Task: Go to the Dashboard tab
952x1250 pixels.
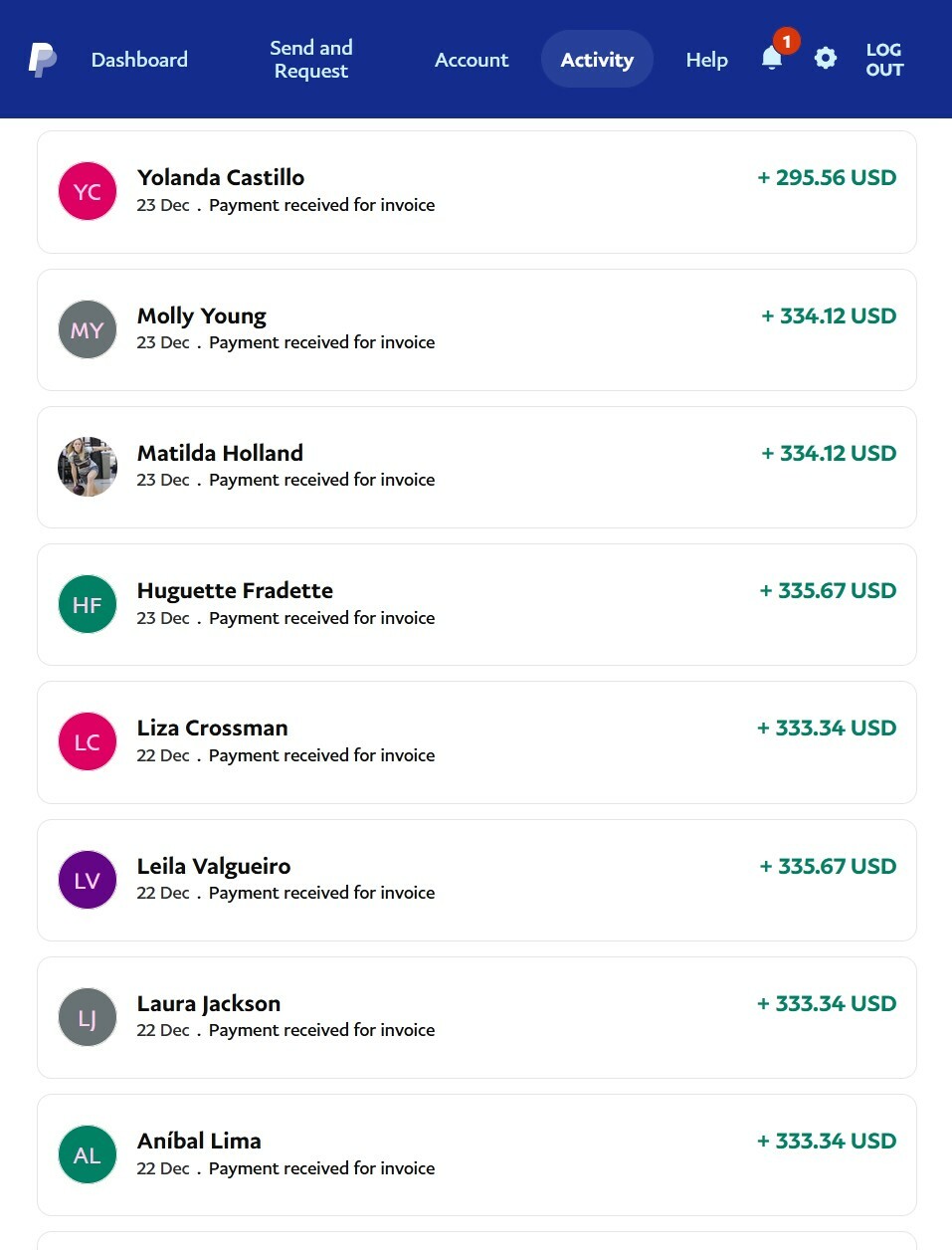Action: (139, 60)
